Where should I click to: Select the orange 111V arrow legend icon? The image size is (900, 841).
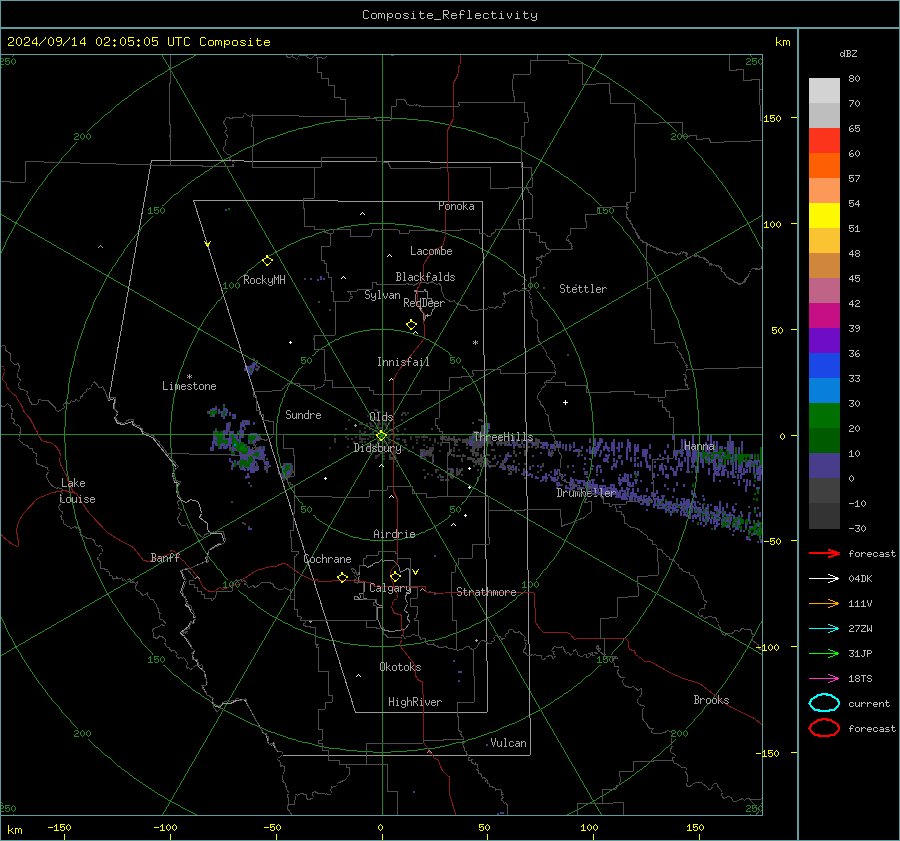click(x=824, y=603)
